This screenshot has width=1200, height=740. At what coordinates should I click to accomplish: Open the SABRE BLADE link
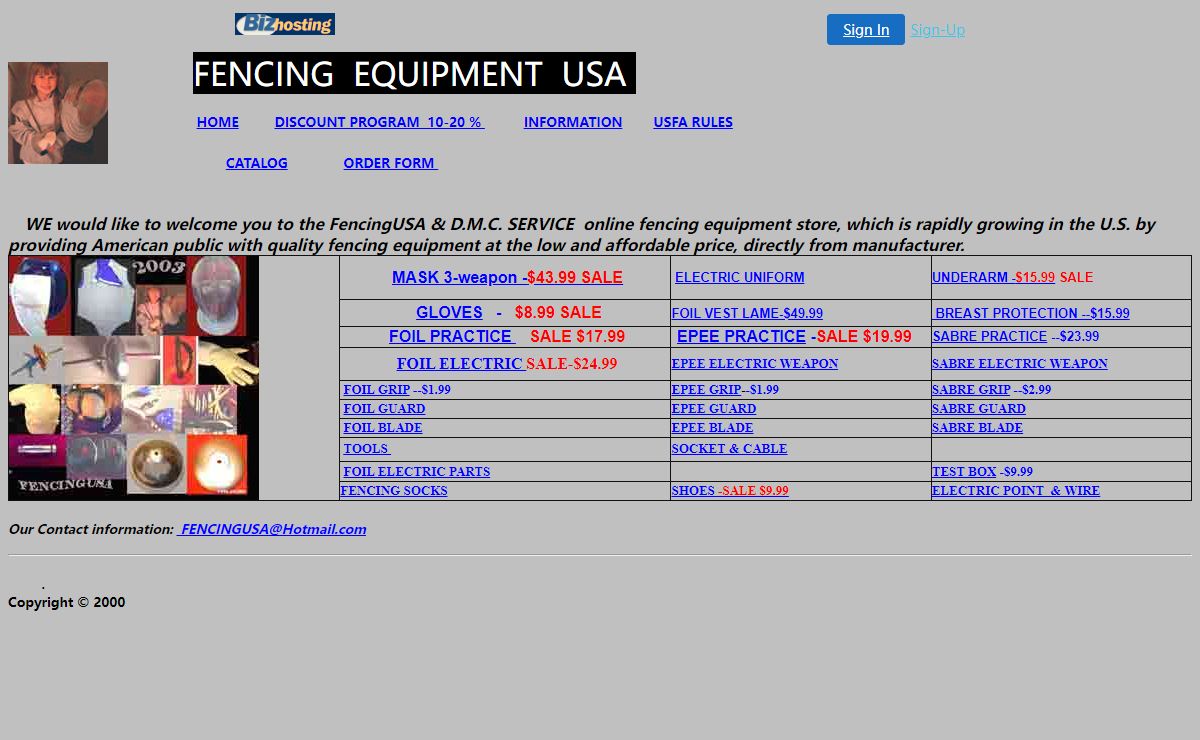(977, 428)
